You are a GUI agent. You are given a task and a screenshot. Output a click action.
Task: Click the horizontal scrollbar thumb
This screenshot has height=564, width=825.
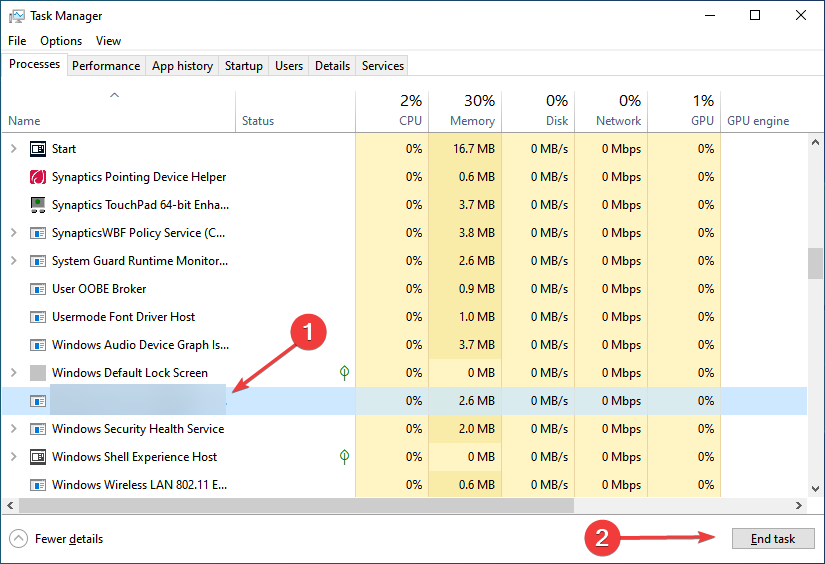click(296, 506)
